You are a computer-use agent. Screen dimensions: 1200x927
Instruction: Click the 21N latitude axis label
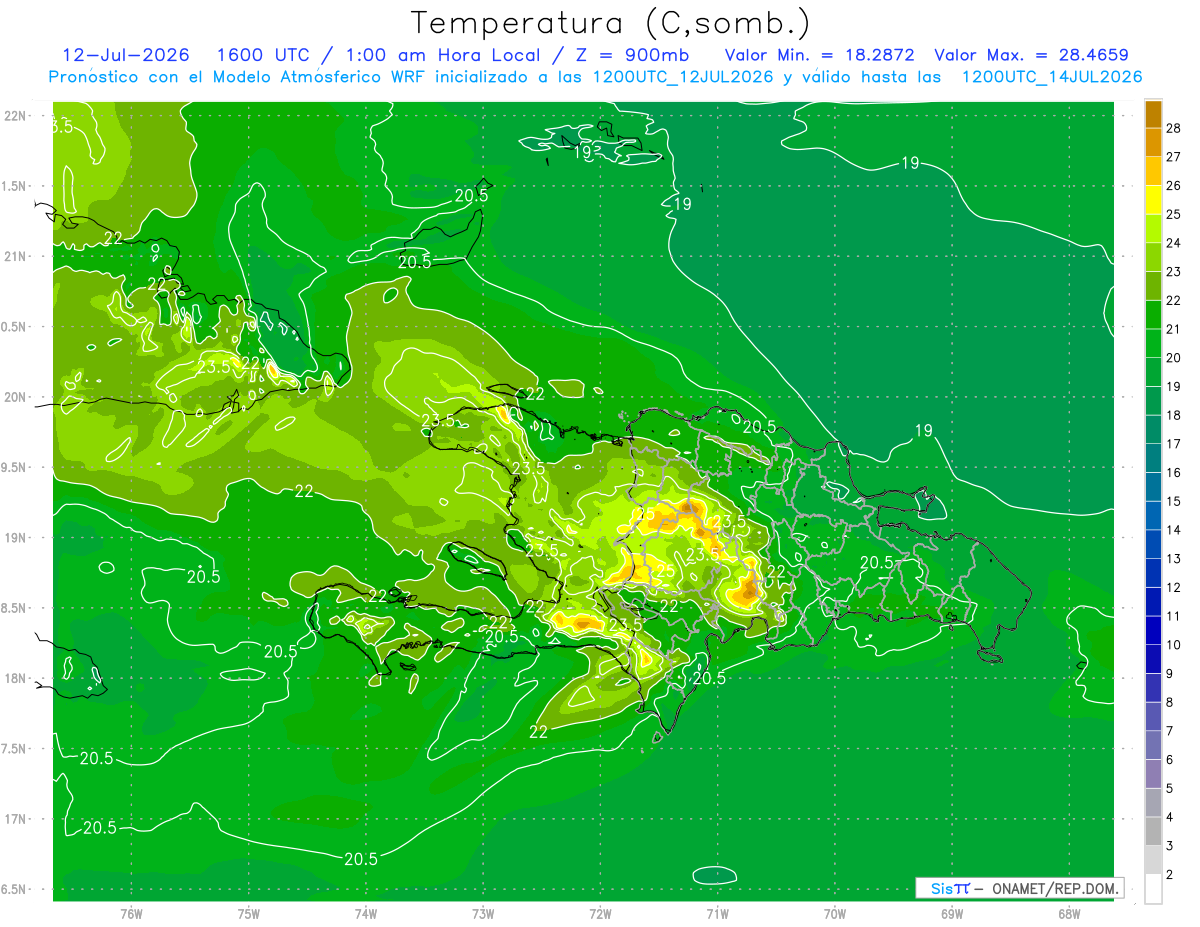point(16,256)
